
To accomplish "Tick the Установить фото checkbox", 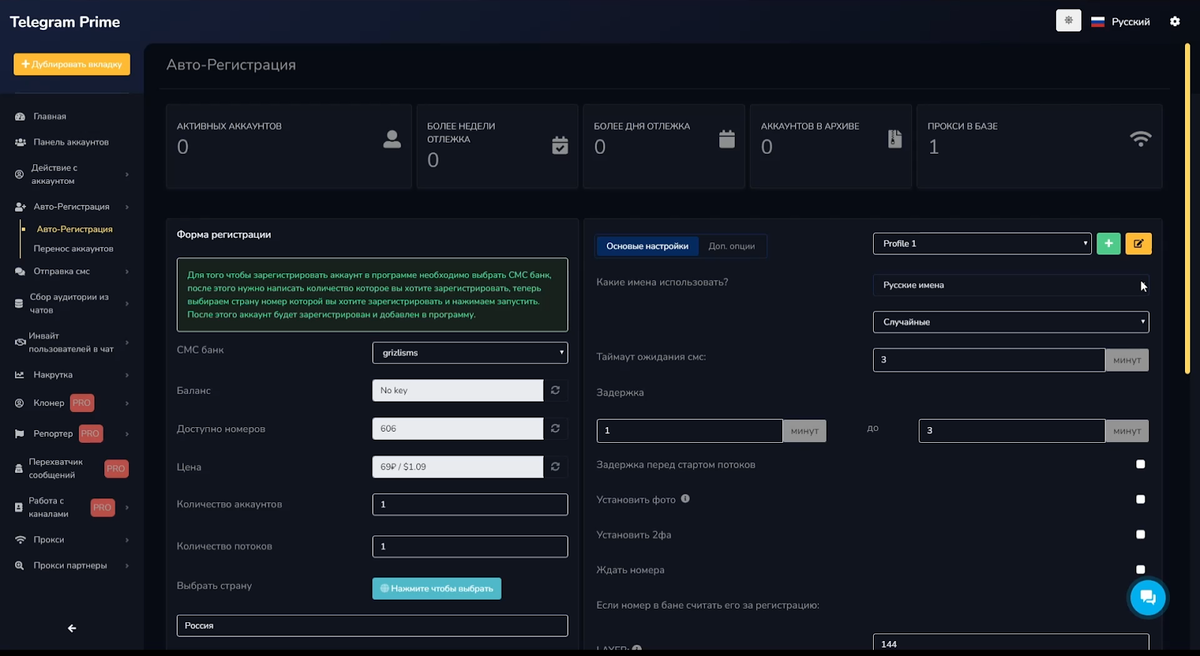I will point(1141,499).
